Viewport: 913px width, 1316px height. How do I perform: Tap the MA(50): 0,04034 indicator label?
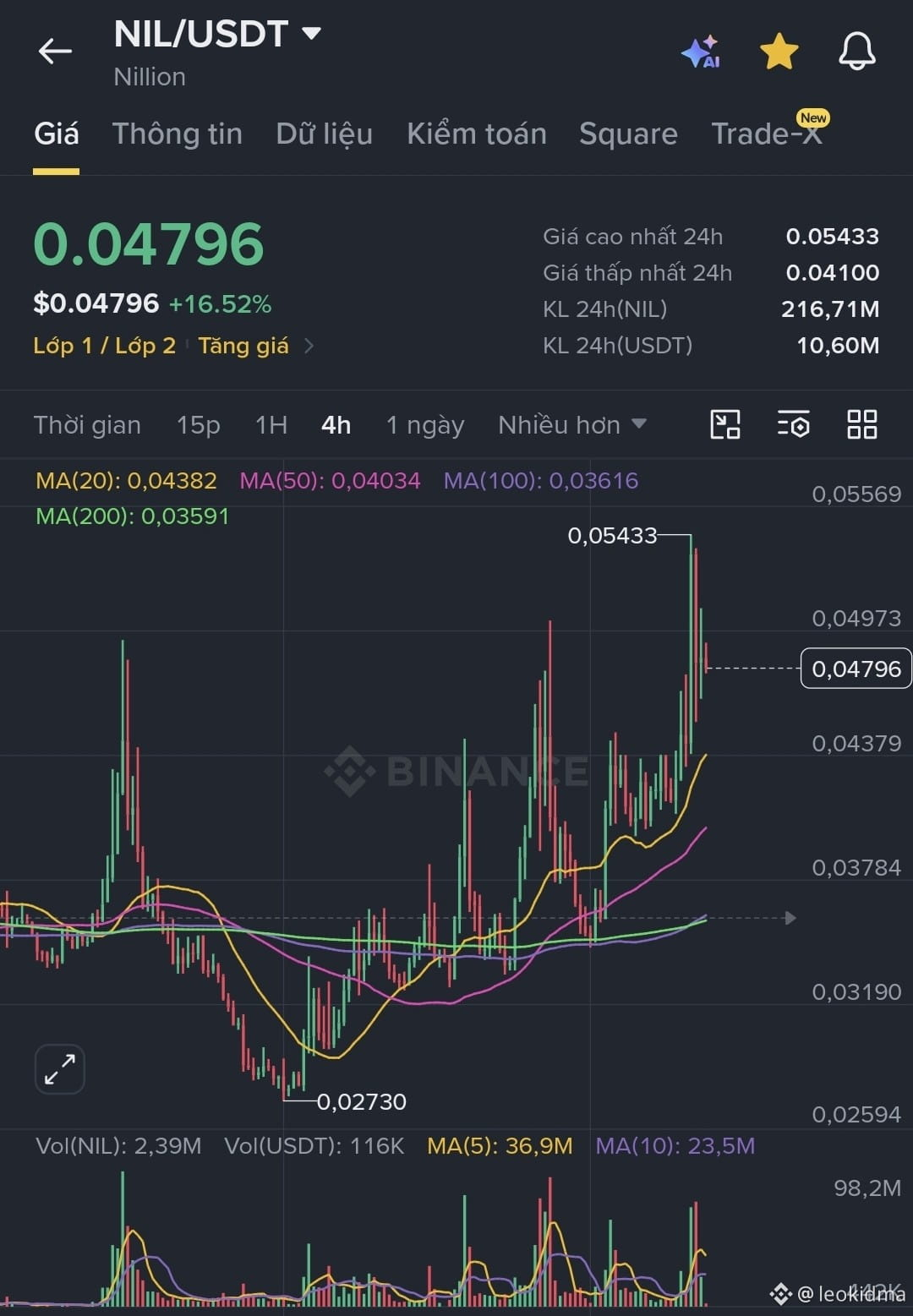pos(330,480)
